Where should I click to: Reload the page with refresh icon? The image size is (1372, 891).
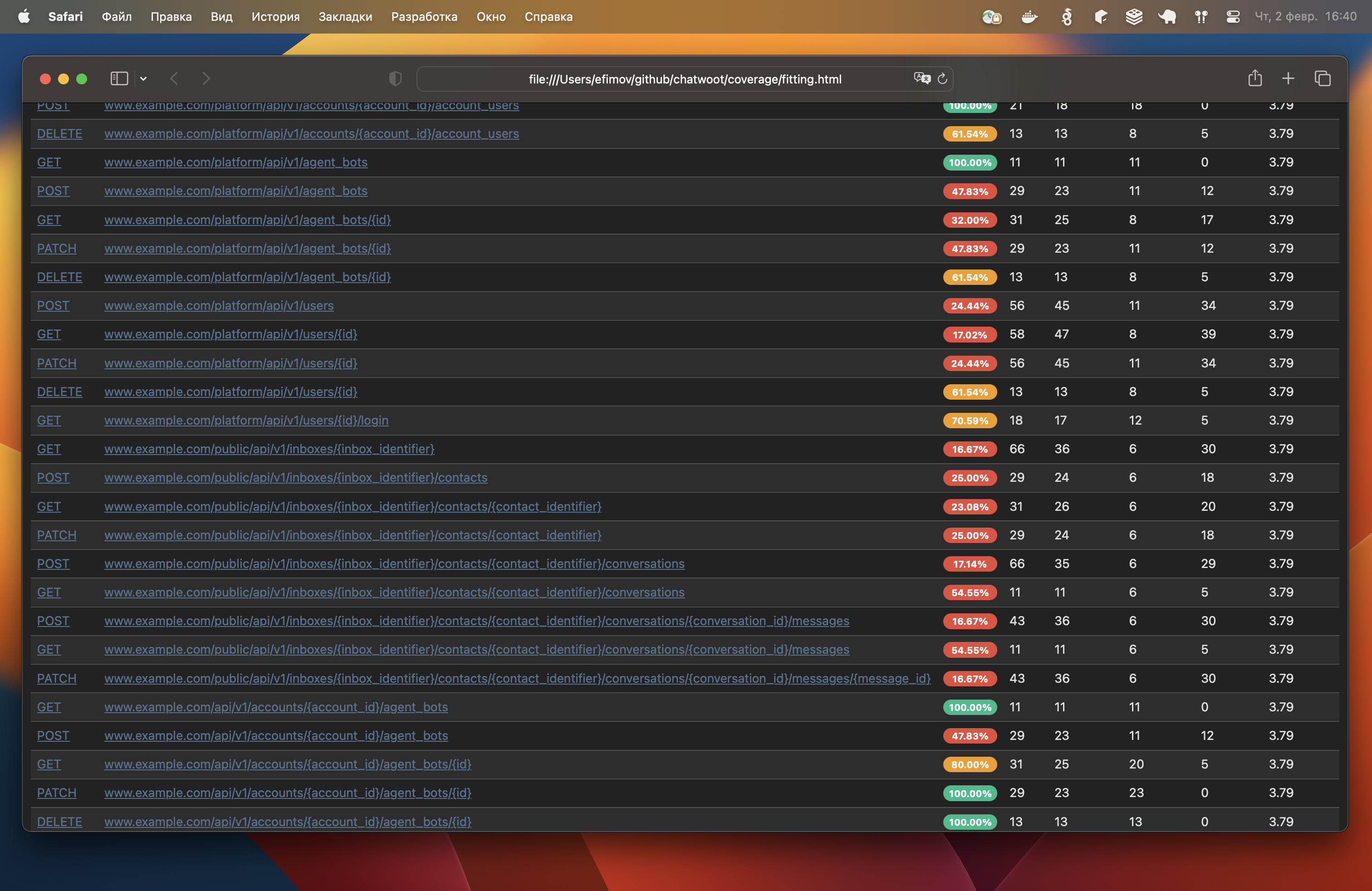coord(942,78)
